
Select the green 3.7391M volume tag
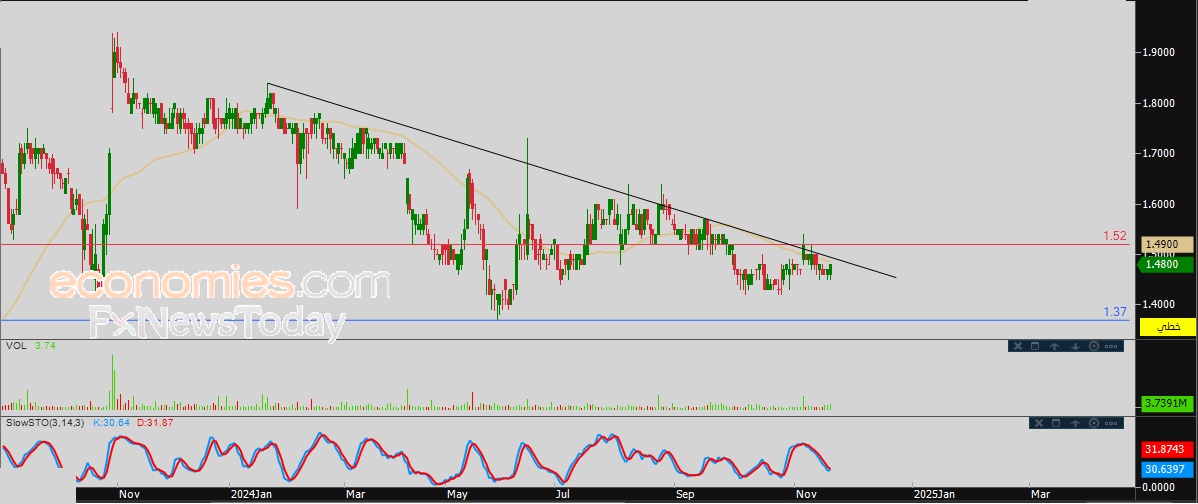[1167, 402]
